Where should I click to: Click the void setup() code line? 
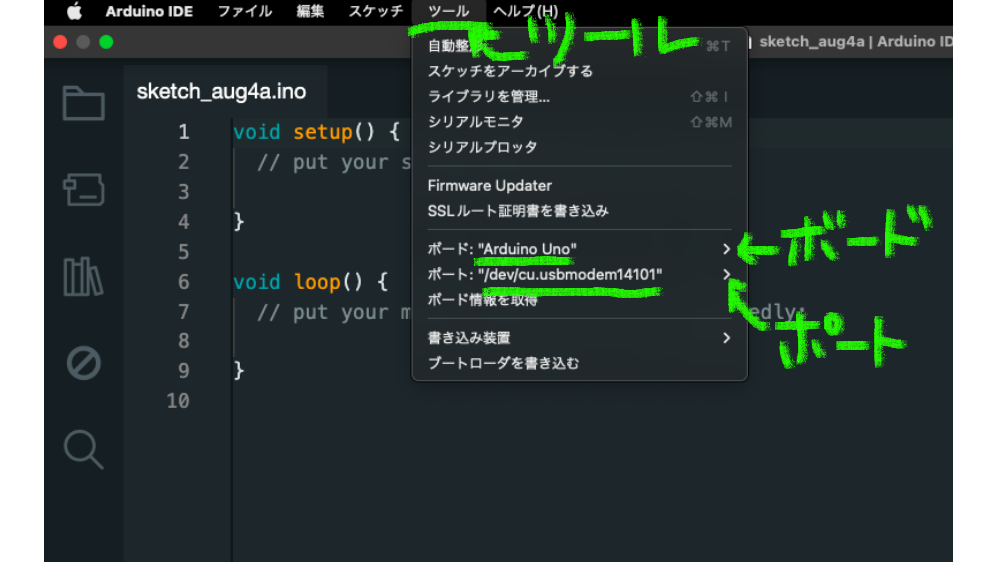[316, 132]
